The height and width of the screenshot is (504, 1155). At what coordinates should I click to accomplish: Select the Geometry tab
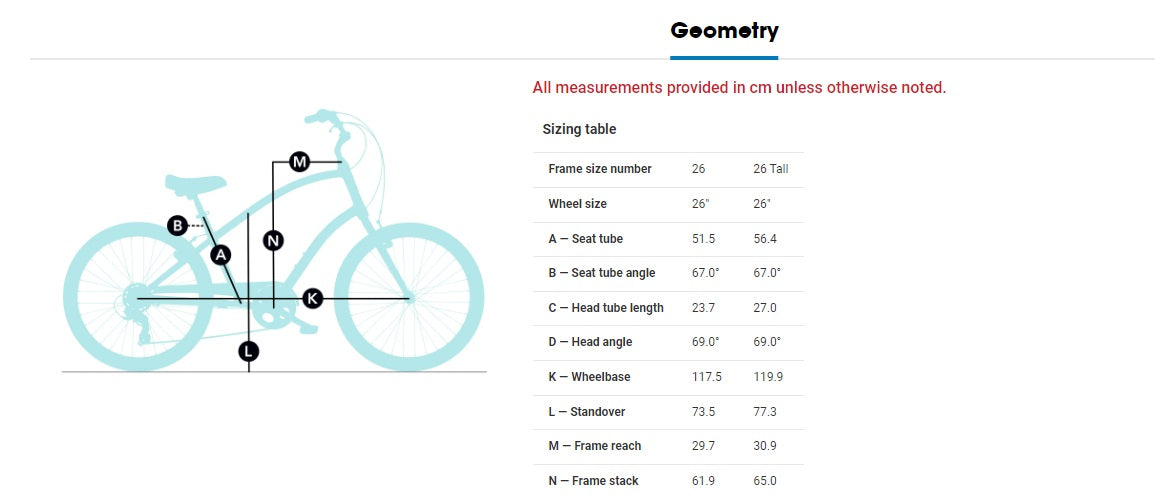pyautogui.click(x=724, y=31)
